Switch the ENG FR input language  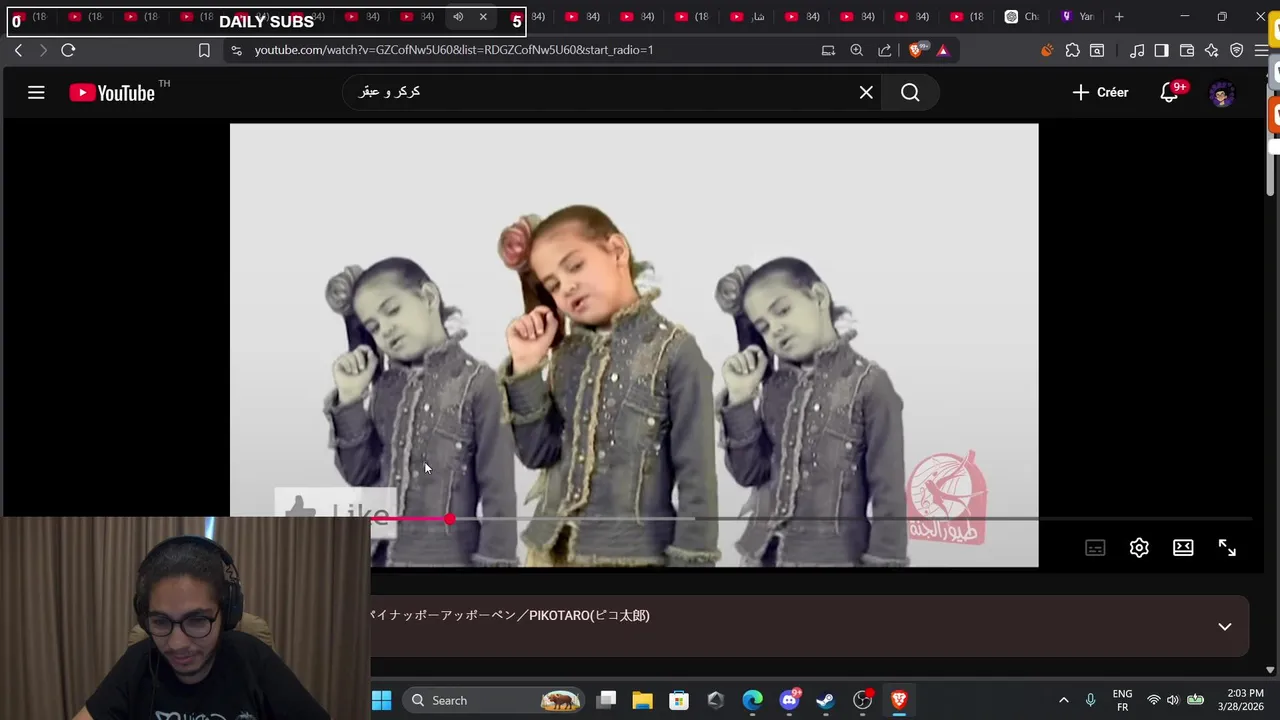(1122, 700)
